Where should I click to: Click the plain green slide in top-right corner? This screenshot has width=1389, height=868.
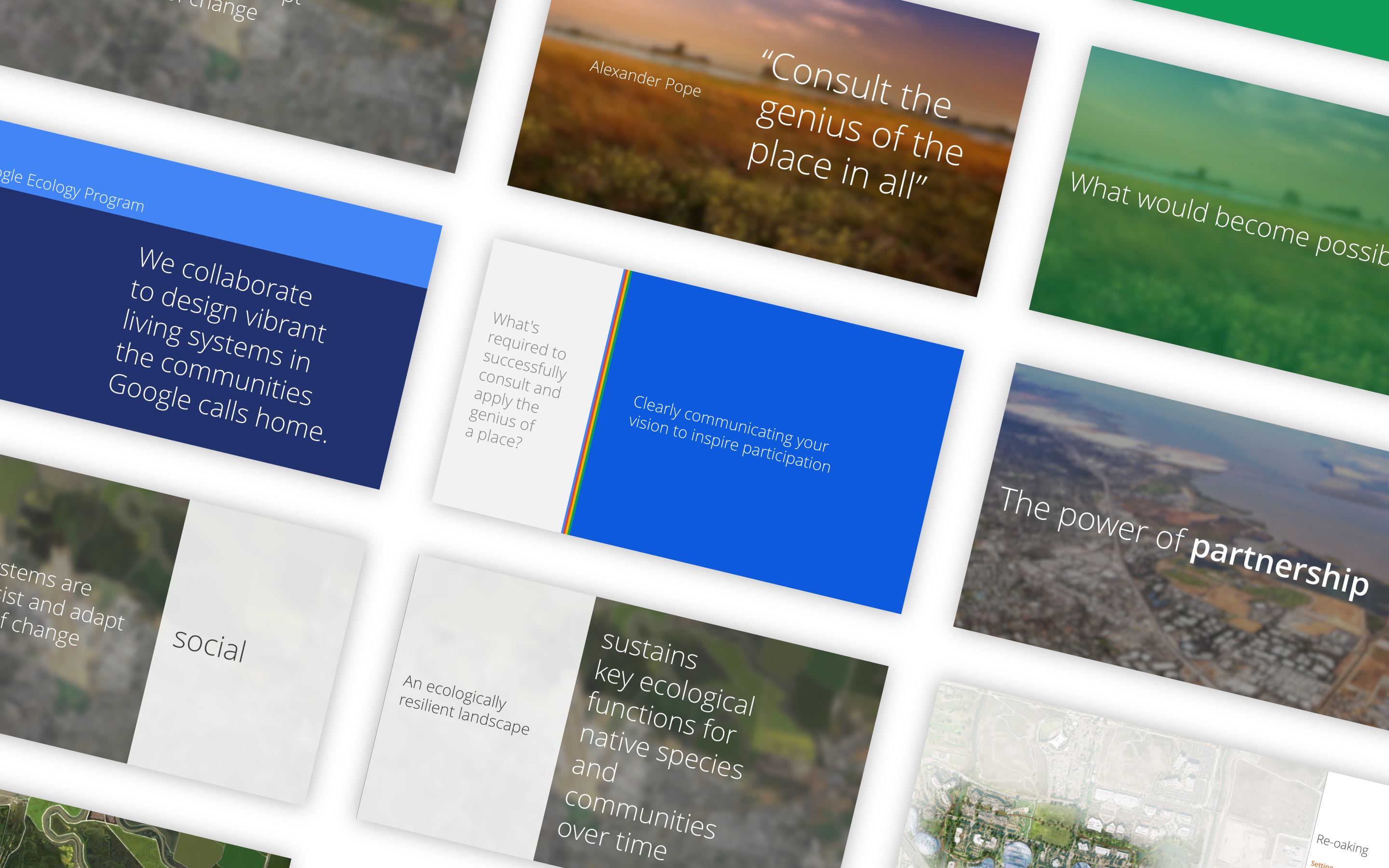(x=1320, y=23)
